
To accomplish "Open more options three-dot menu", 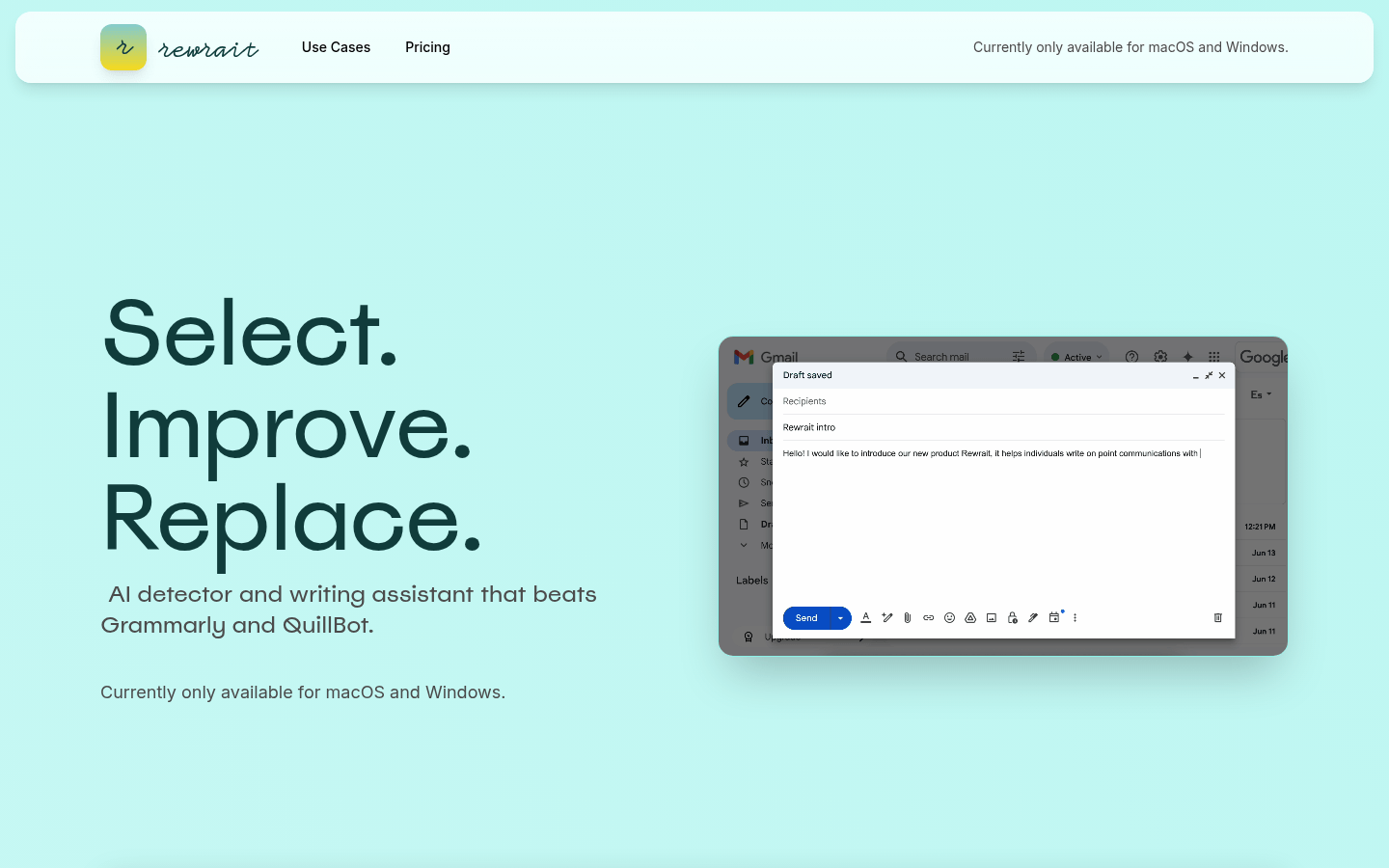I will coord(1075,618).
